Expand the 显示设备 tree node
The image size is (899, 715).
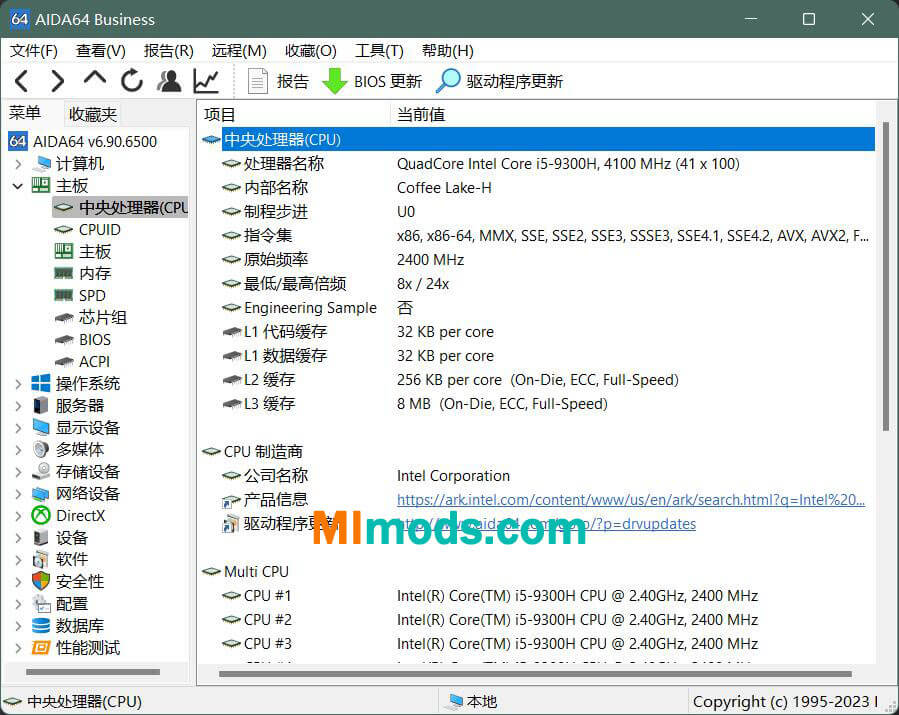click(x=18, y=428)
